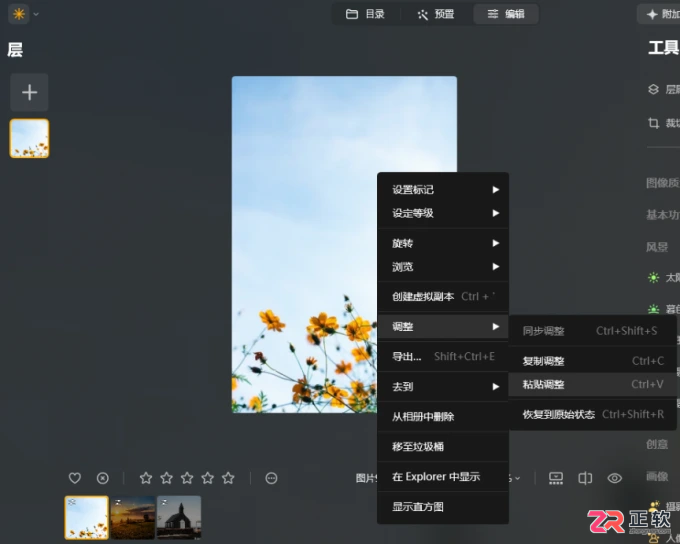Expand the 调整 submenu
The height and width of the screenshot is (544, 680).
[443, 327]
